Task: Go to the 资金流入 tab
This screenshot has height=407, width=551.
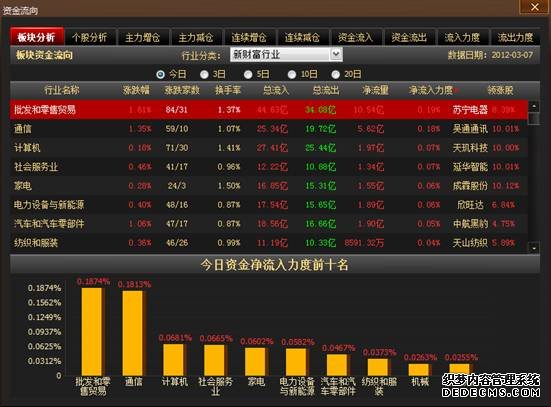Action: pyautogui.click(x=355, y=37)
